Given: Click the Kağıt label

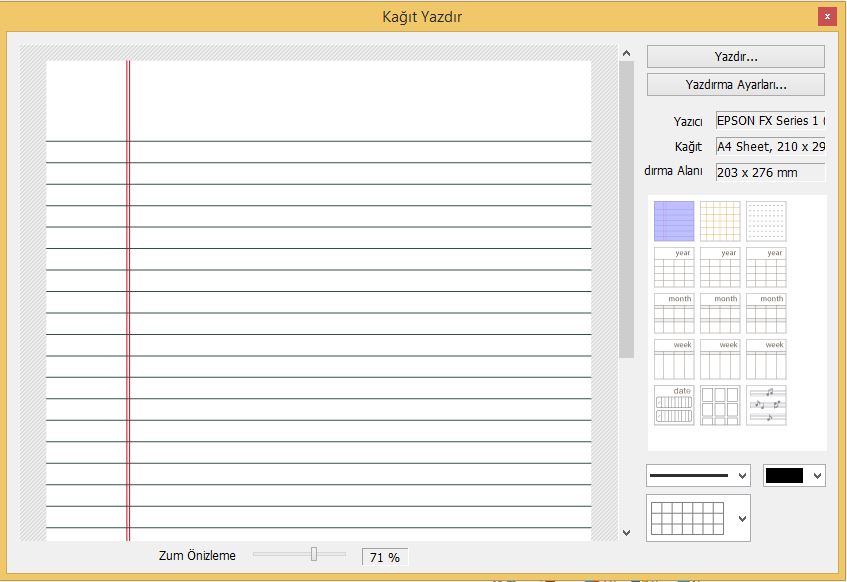Looking at the screenshot, I should tap(688, 146).
